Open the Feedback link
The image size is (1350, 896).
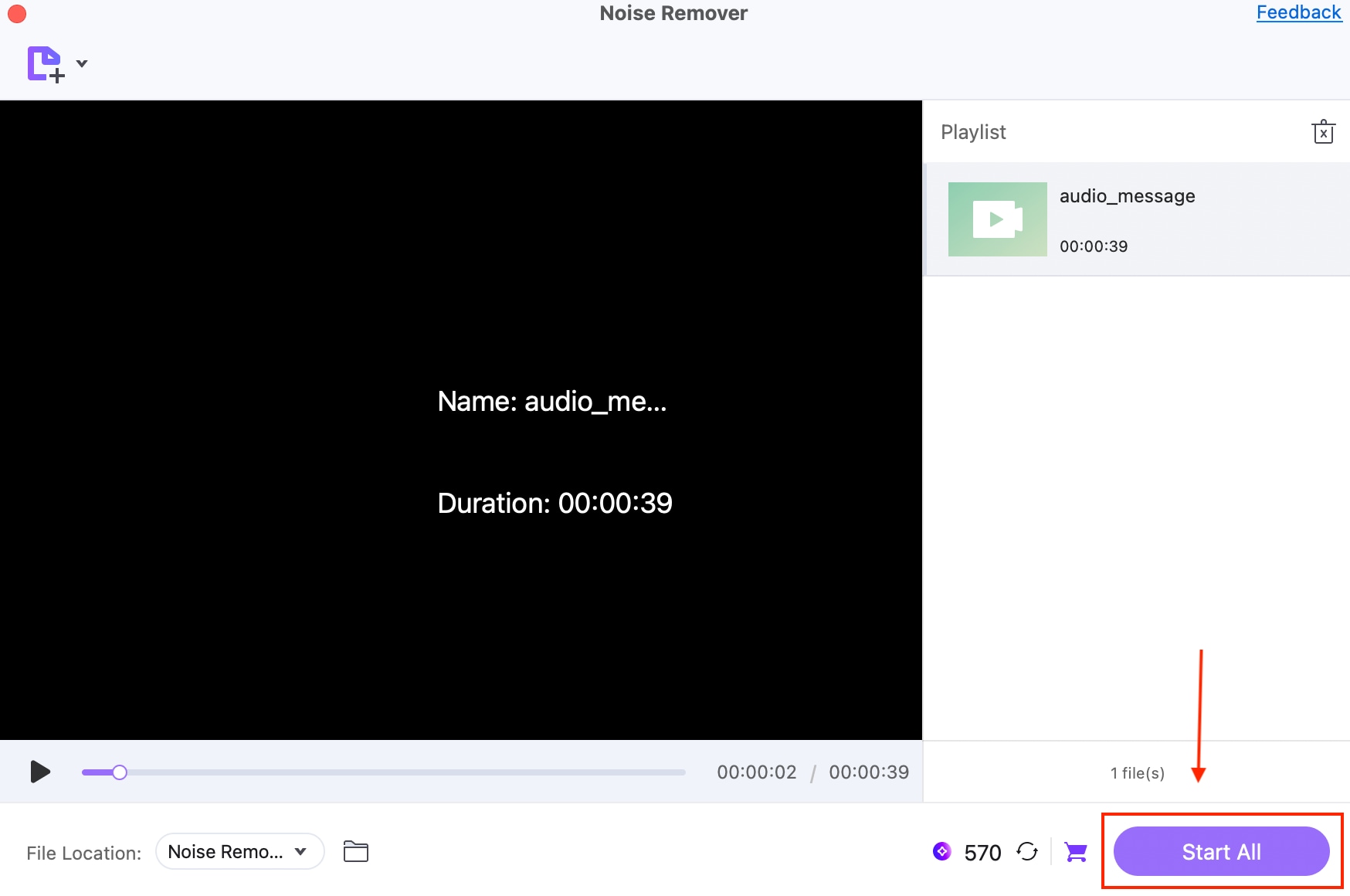(1298, 12)
